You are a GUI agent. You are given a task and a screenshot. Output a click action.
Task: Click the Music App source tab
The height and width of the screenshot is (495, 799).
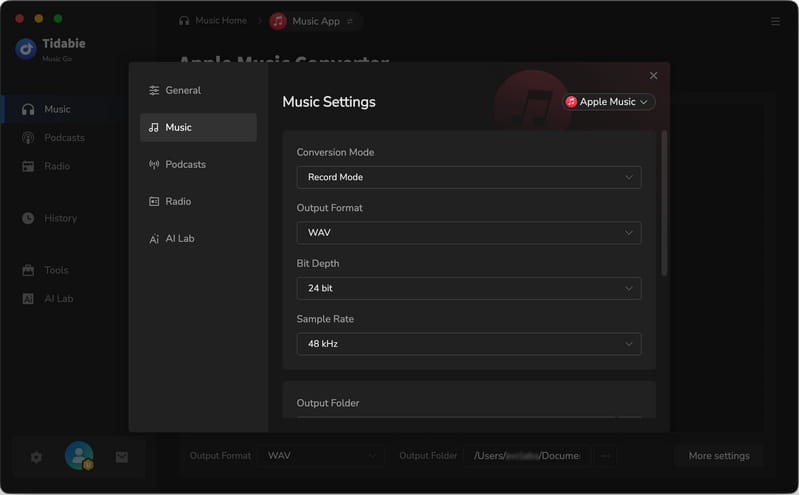click(x=316, y=21)
